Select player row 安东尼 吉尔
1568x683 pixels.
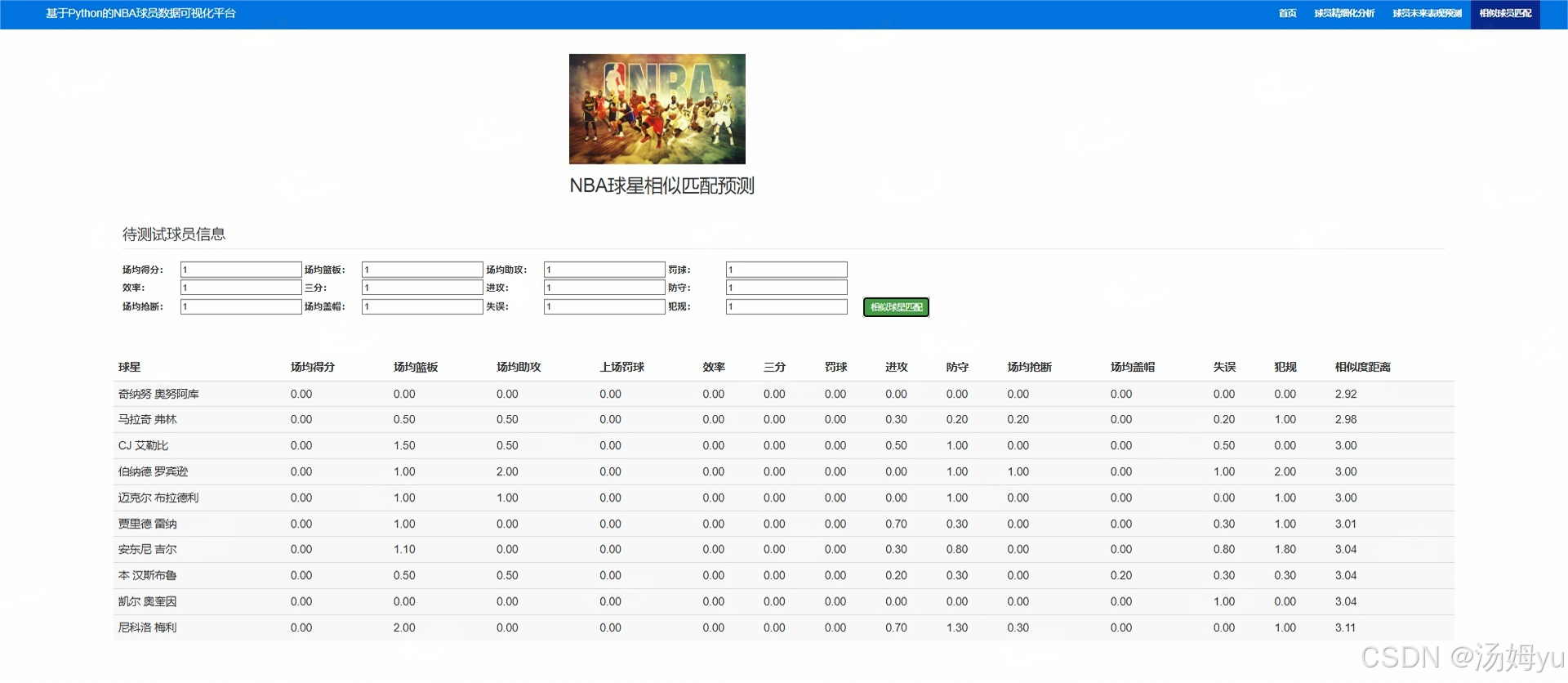784,550
